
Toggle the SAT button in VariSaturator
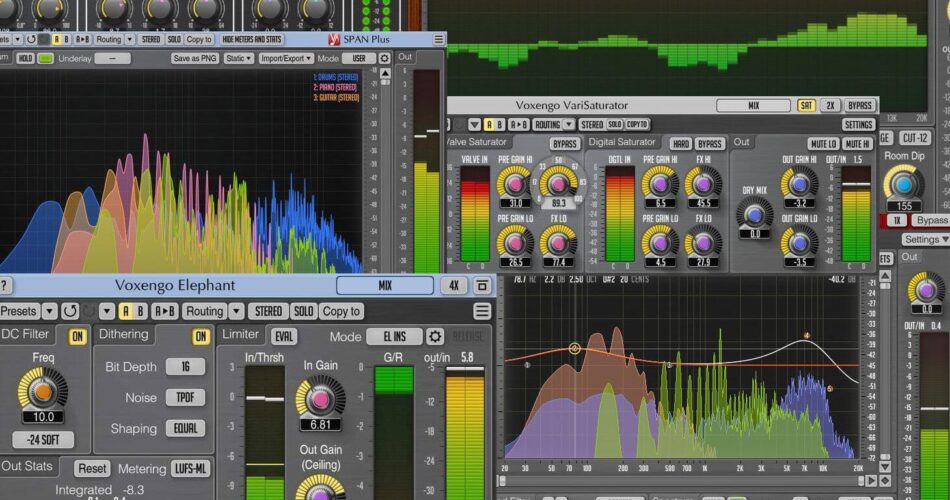click(x=806, y=105)
